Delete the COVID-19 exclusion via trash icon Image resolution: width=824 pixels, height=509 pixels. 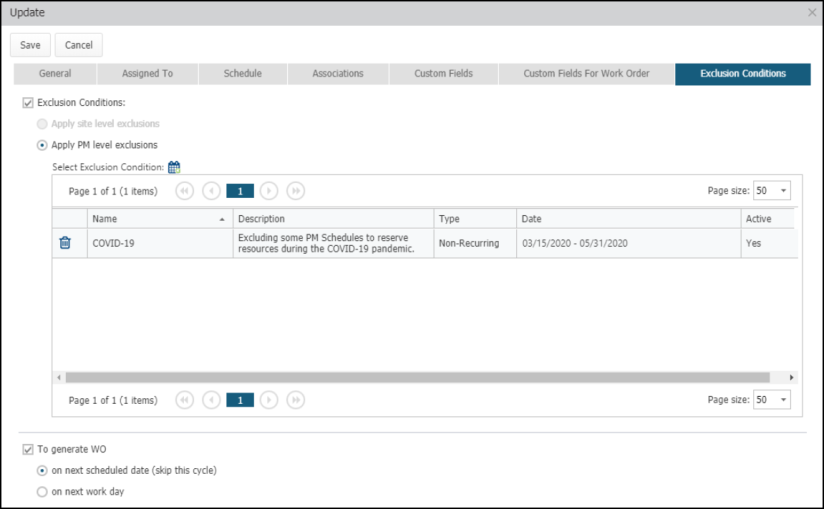(x=65, y=243)
